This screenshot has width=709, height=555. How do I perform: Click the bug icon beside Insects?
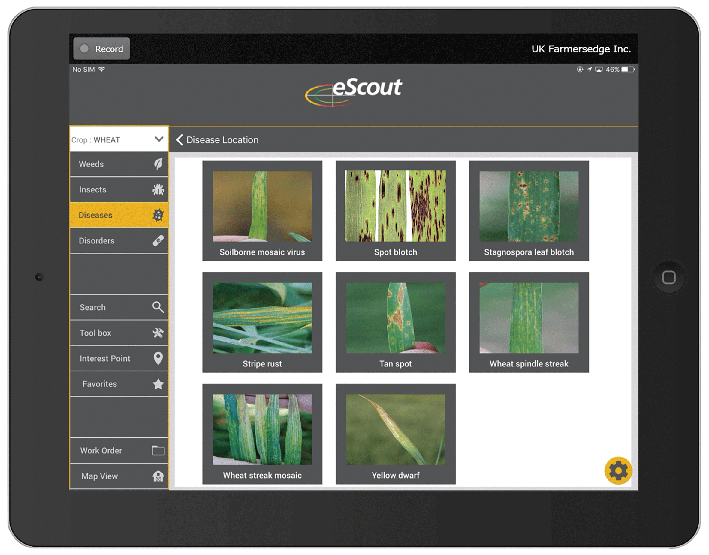click(x=158, y=190)
